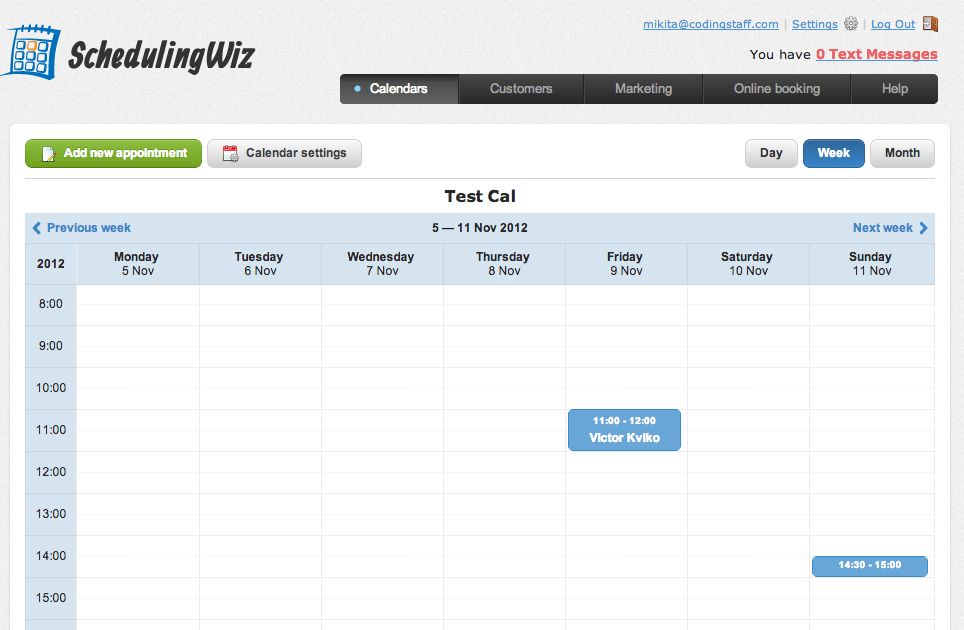This screenshot has width=964, height=630.
Task: Click the envelope icon next to Log Out
Action: 931,23
